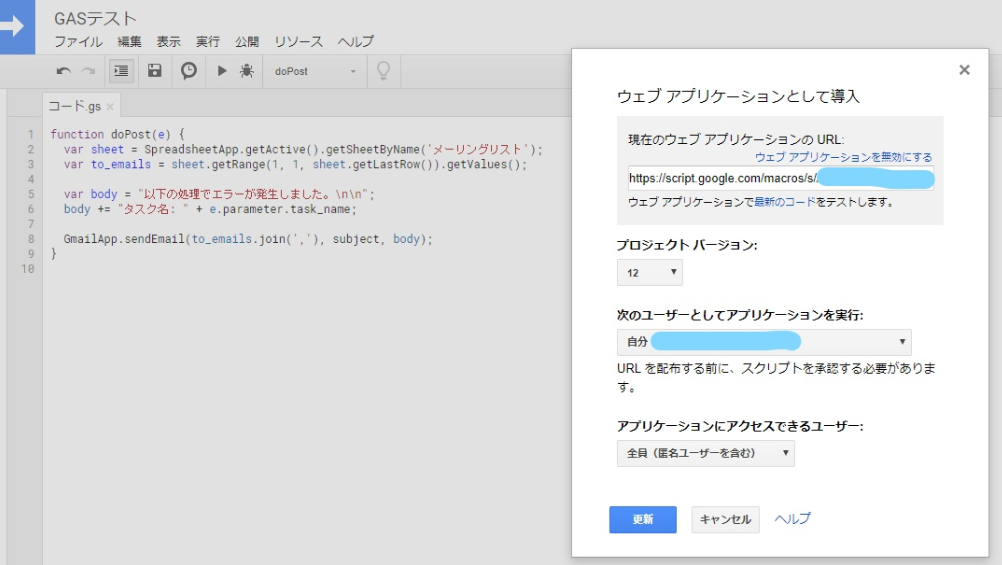Close the web app deploy dialog
This screenshot has width=1002, height=565.
[x=964, y=70]
